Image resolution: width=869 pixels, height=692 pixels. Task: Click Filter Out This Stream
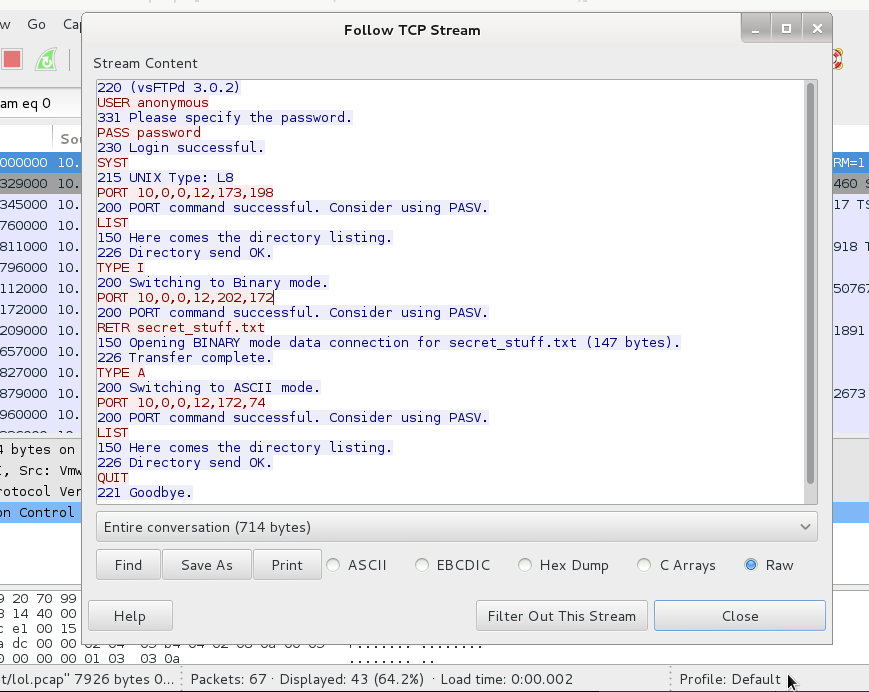561,616
